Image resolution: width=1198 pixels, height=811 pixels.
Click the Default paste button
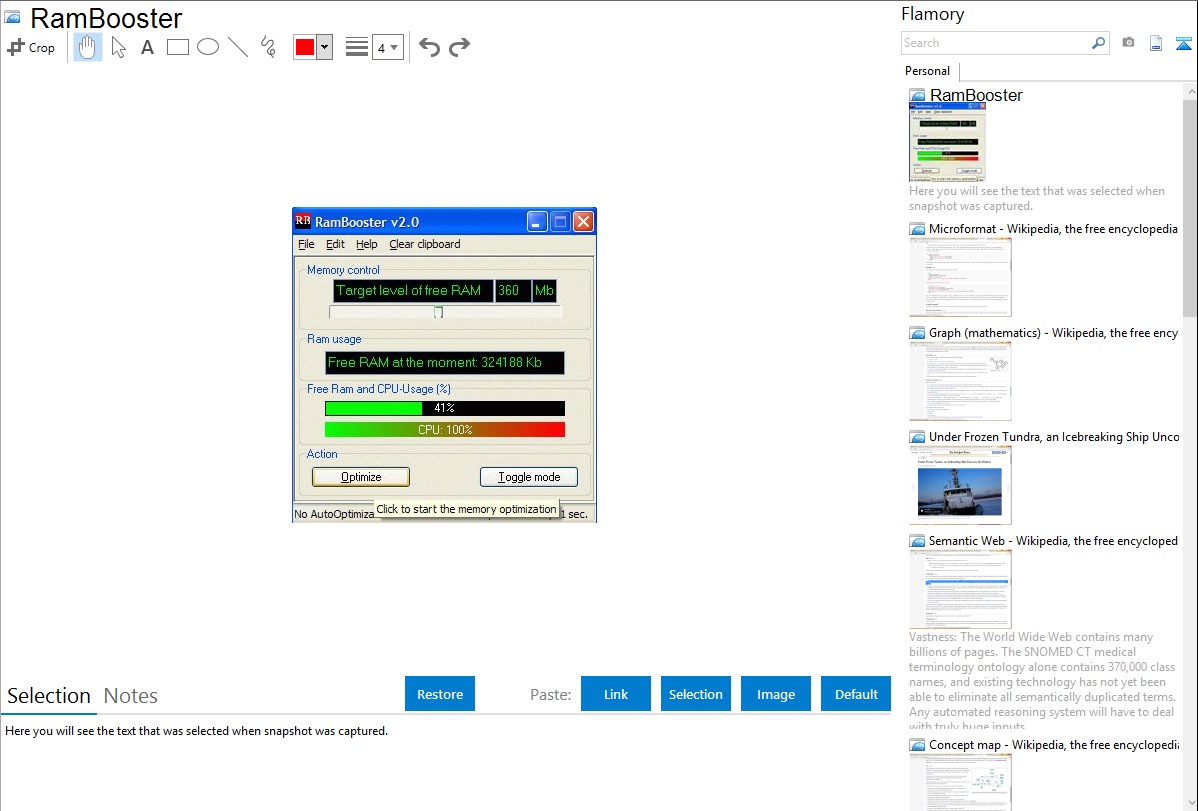856,694
